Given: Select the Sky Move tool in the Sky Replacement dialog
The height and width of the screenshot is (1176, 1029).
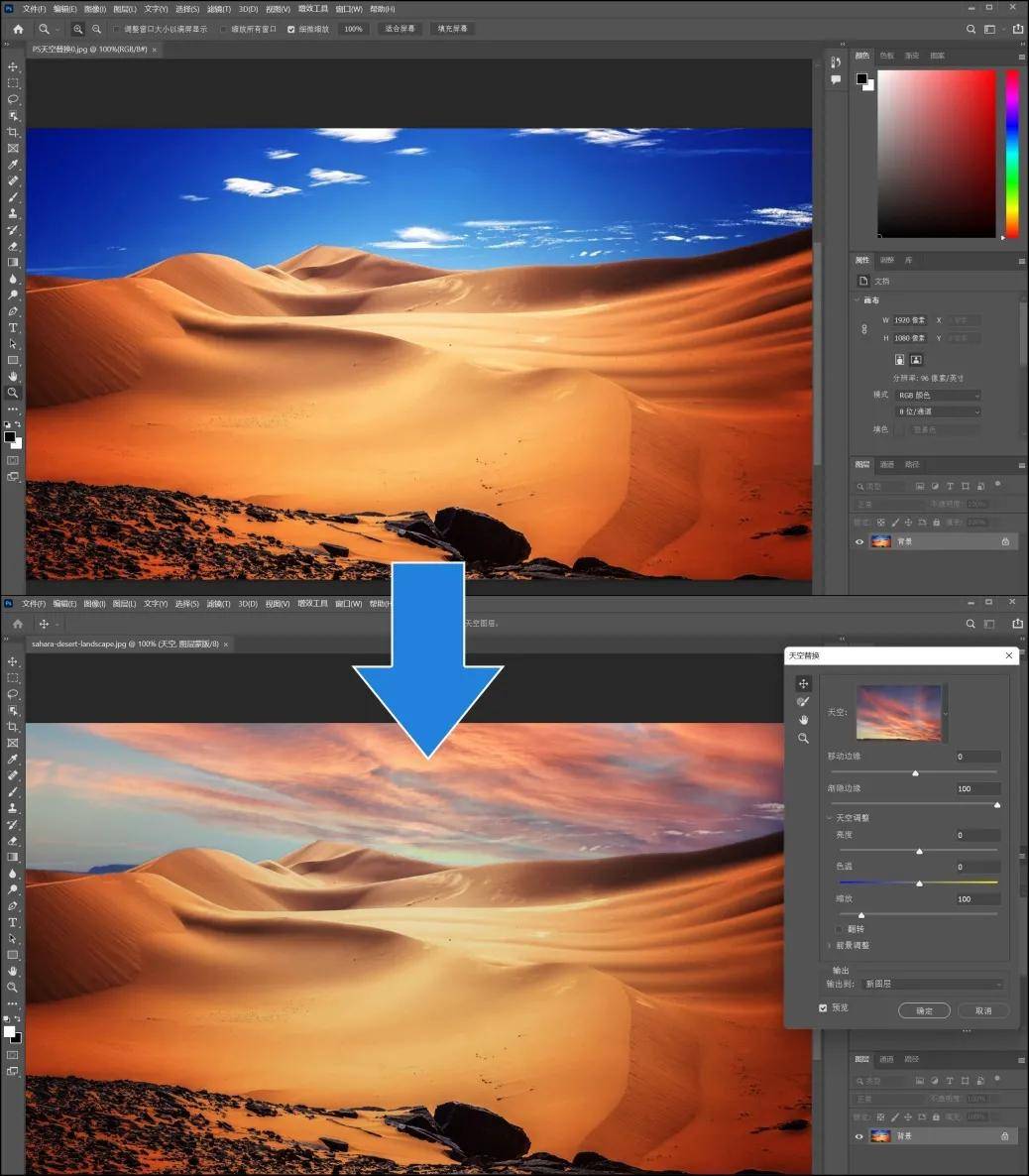Looking at the screenshot, I should (x=803, y=683).
